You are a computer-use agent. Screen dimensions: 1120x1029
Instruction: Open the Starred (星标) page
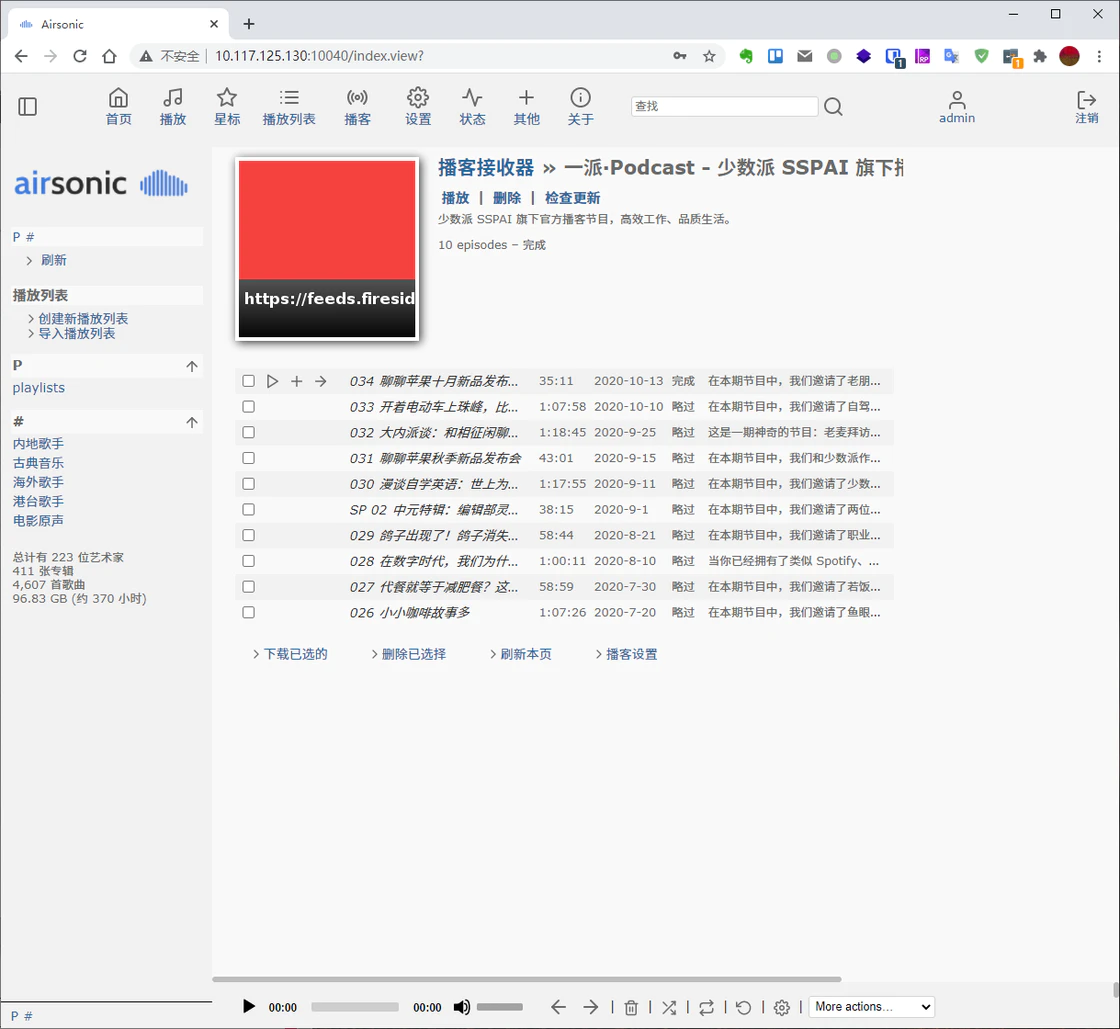227,98
